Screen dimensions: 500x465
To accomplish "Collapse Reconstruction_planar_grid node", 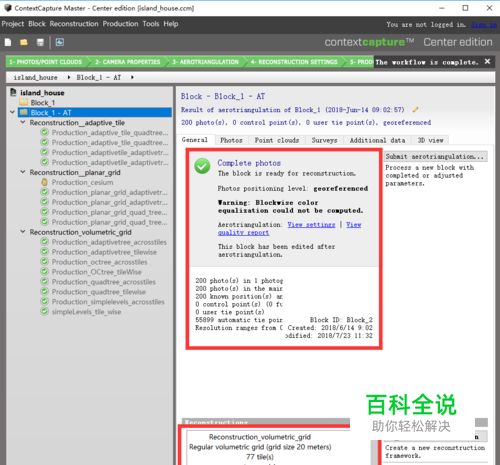I will coord(23,172).
